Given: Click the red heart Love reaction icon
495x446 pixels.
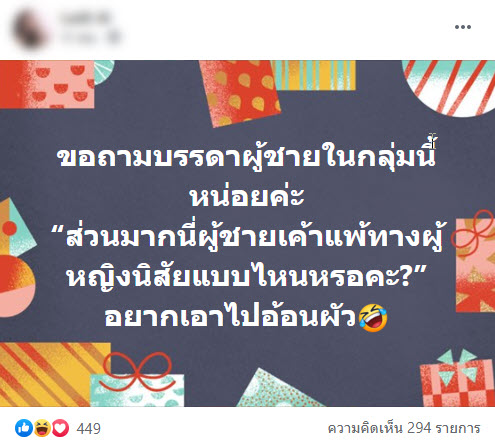Looking at the screenshot, I should pos(60,428).
